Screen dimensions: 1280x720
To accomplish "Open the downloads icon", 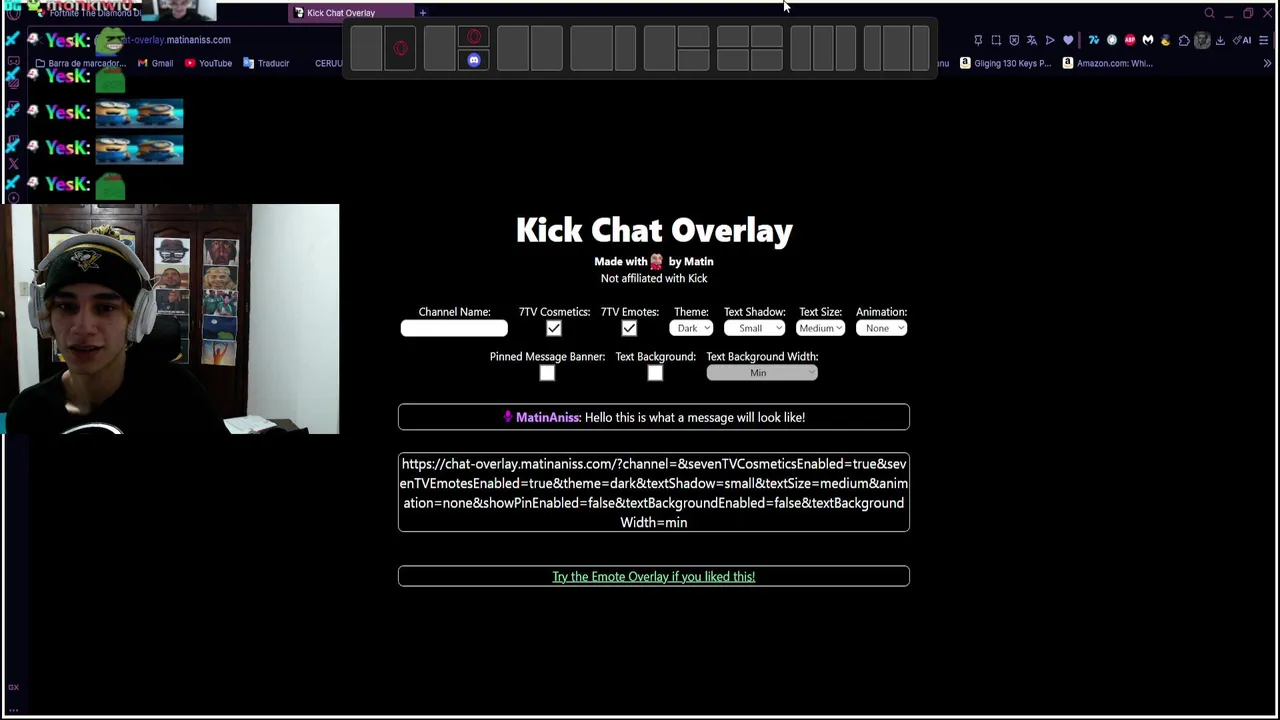I will [x=1220, y=40].
